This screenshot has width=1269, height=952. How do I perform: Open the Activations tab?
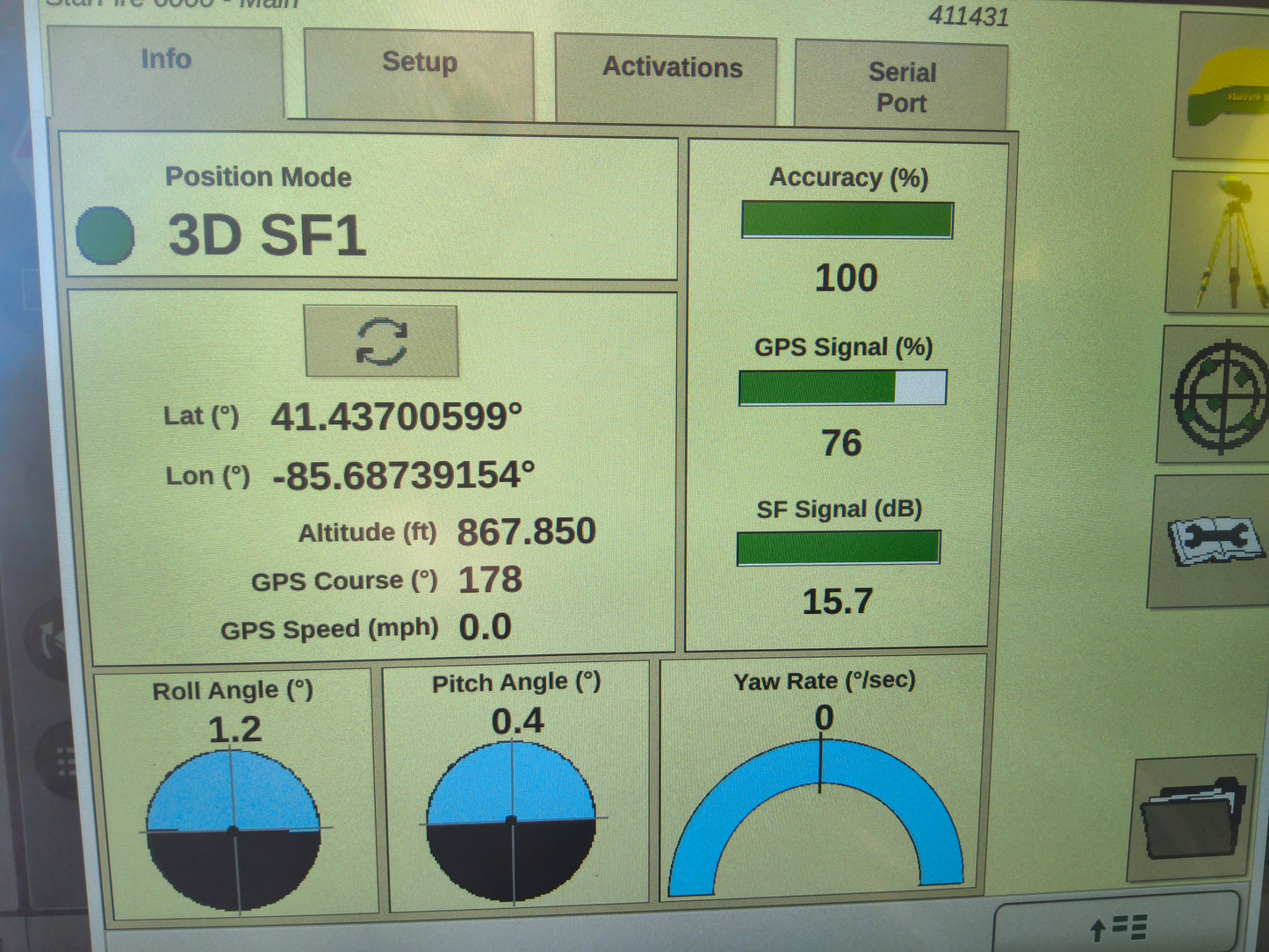click(673, 68)
